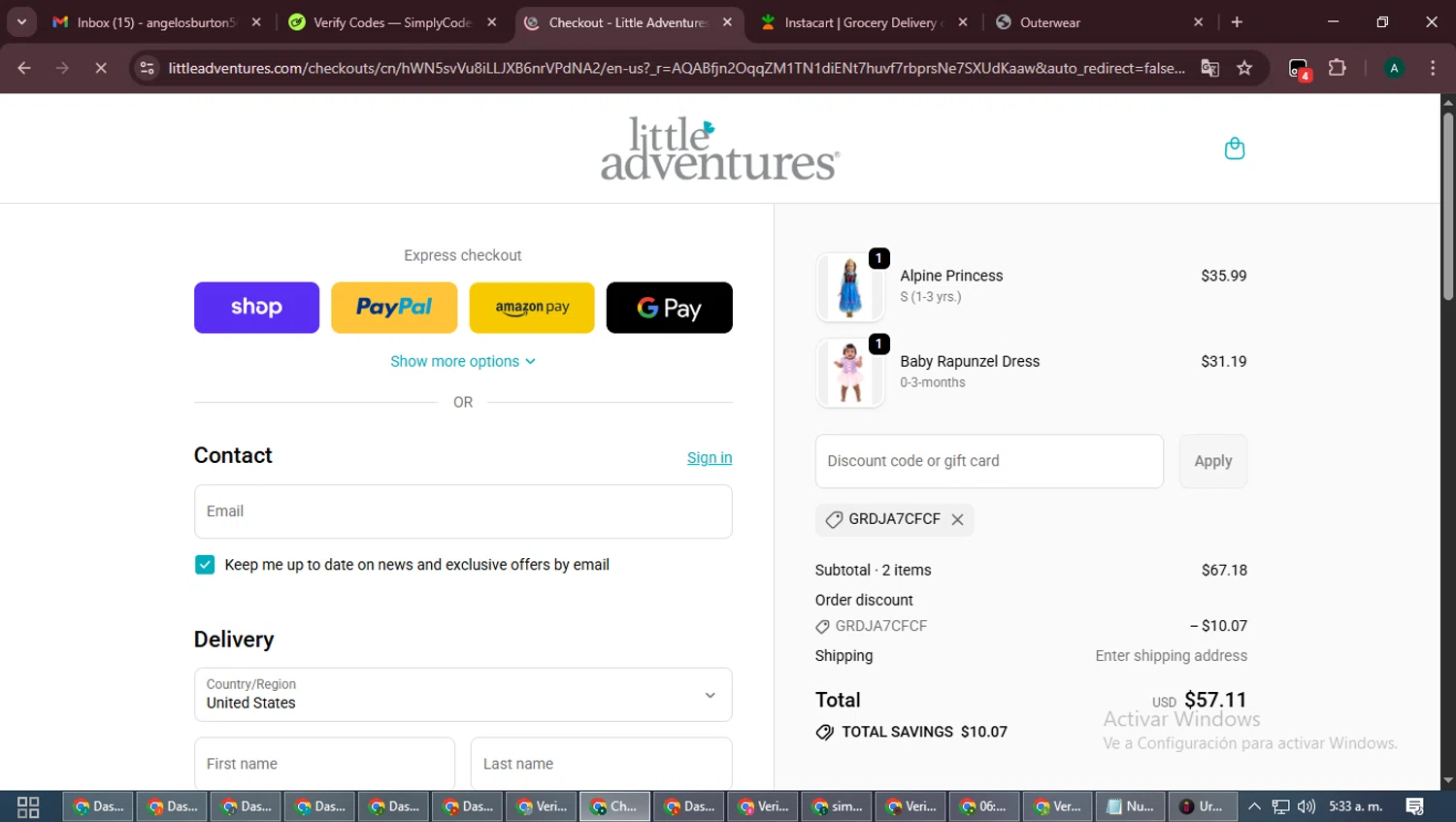This screenshot has height=822, width=1456.
Task: Expand Show more options
Action: coord(463,361)
